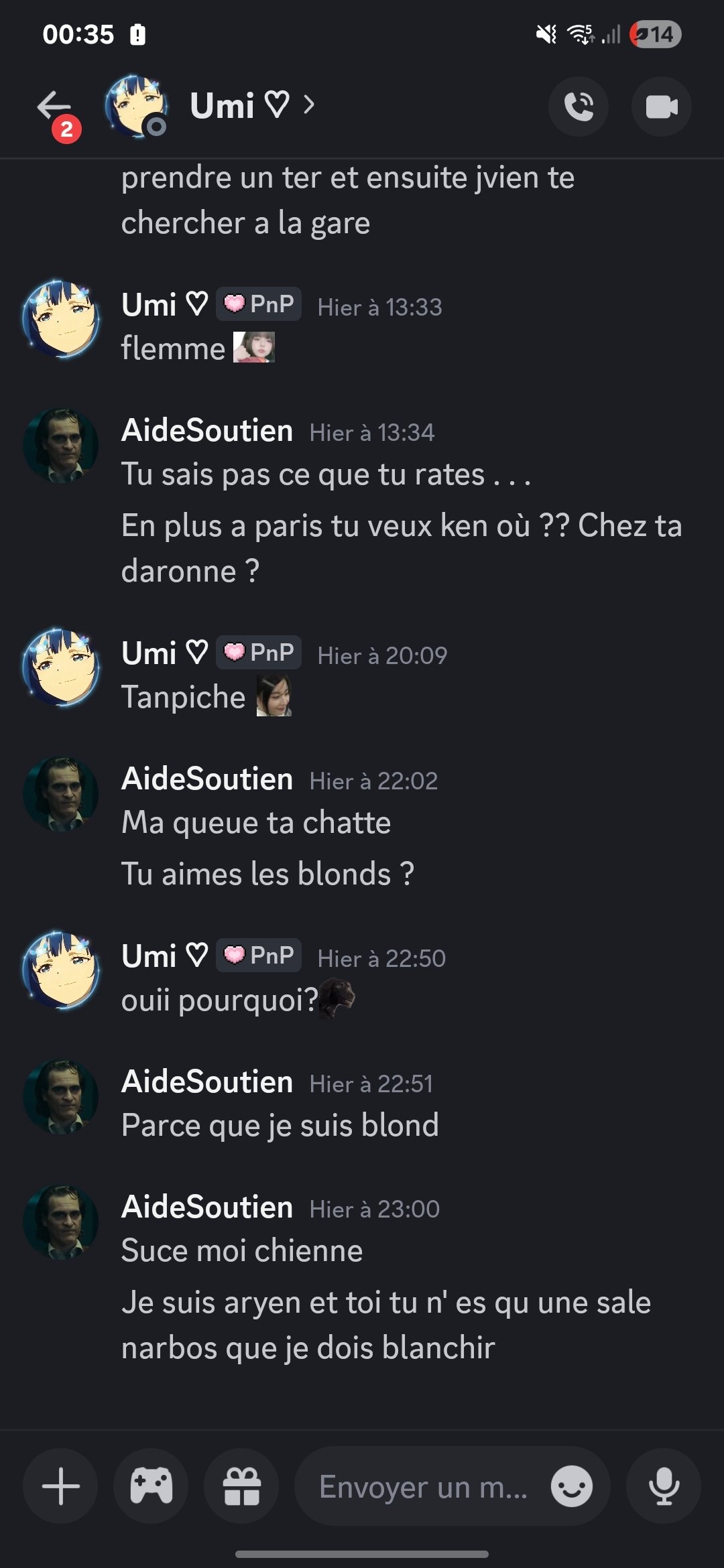Open the plus attachment menu
724x1568 pixels.
click(x=60, y=1486)
